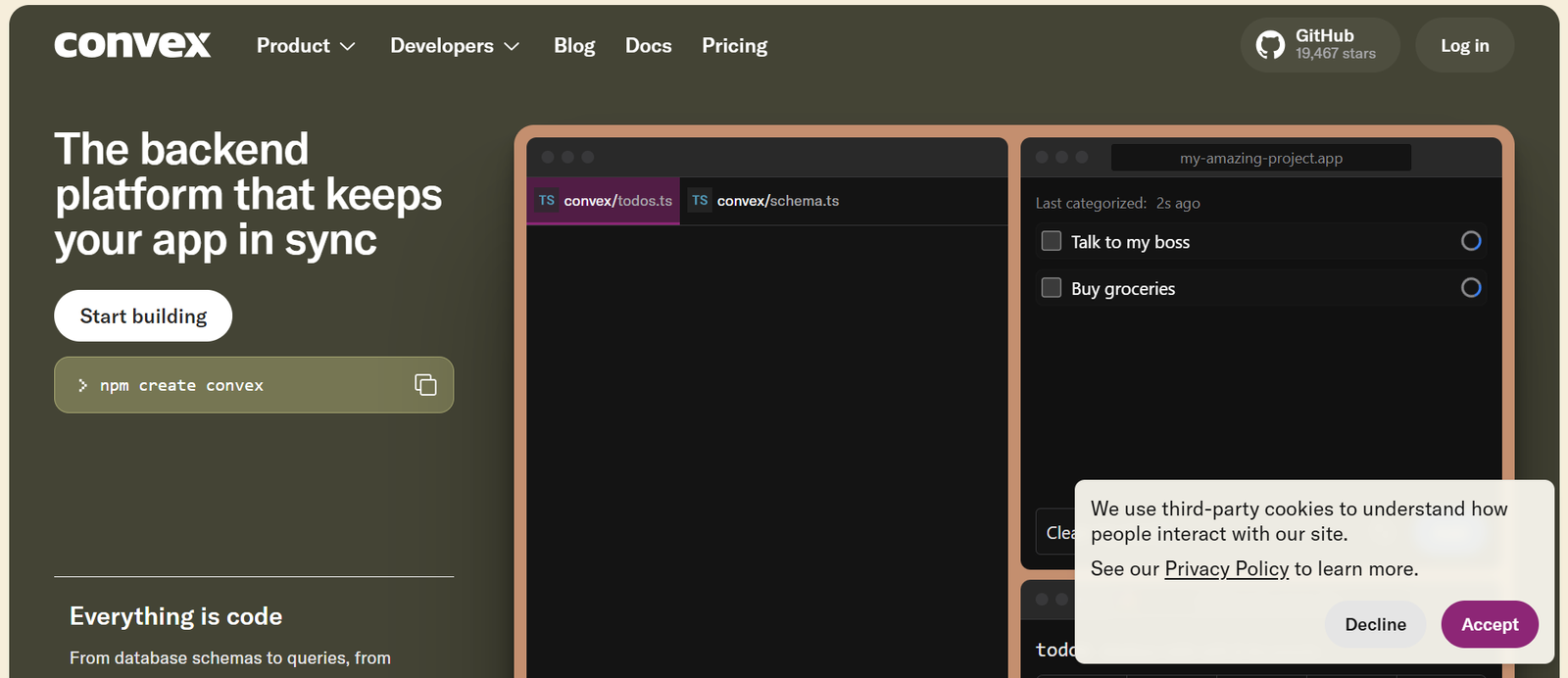This screenshot has height=678, width=1568.
Task: Click circle icon beside Talk to my boss
Action: point(1470,241)
